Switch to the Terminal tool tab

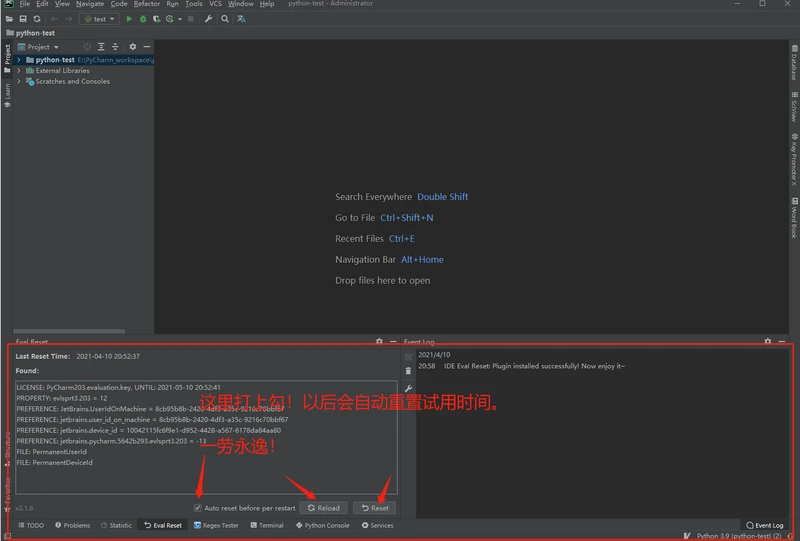click(x=266, y=525)
